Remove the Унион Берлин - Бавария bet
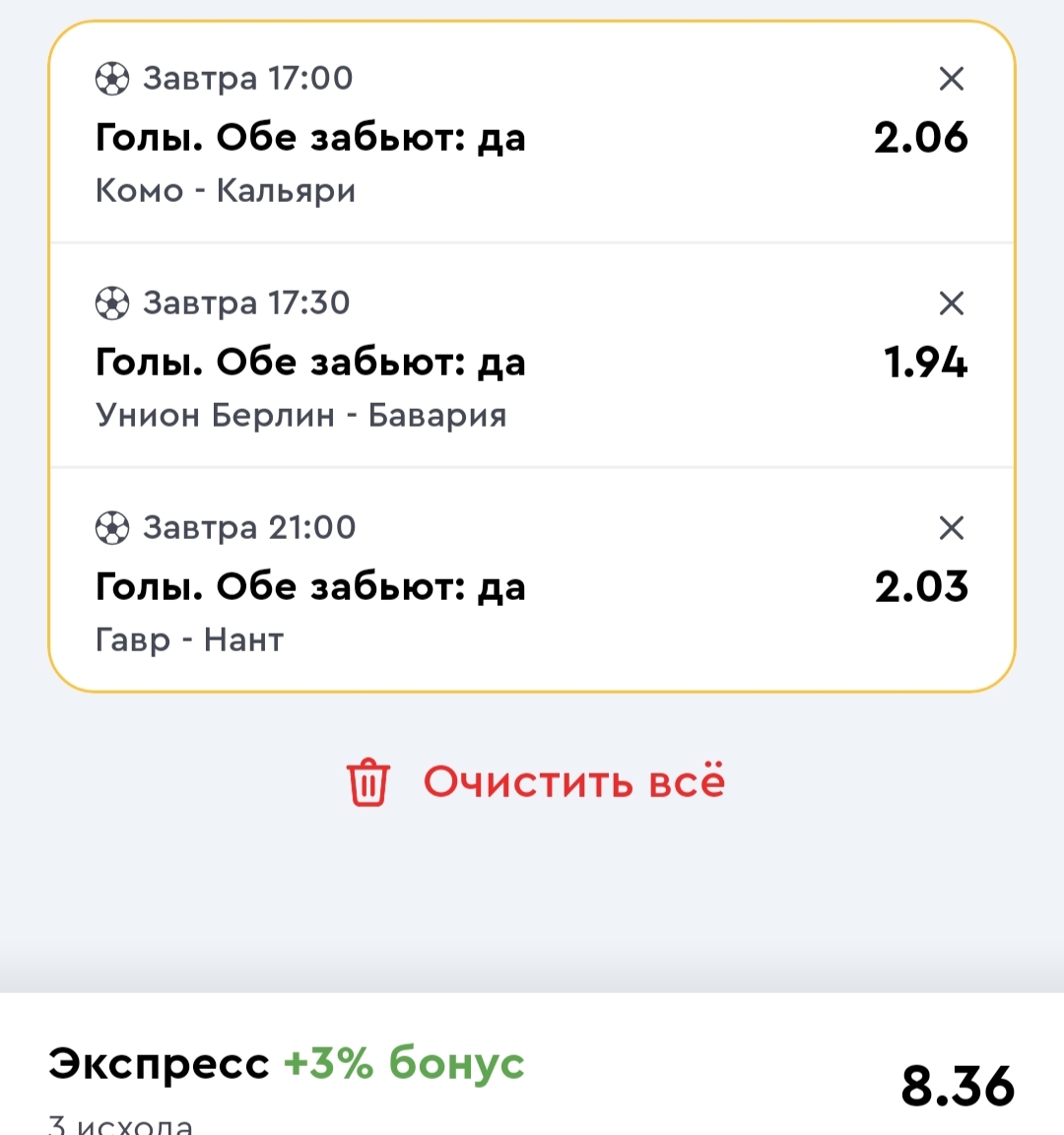This screenshot has height=1135, width=1064. pyautogui.click(x=951, y=303)
